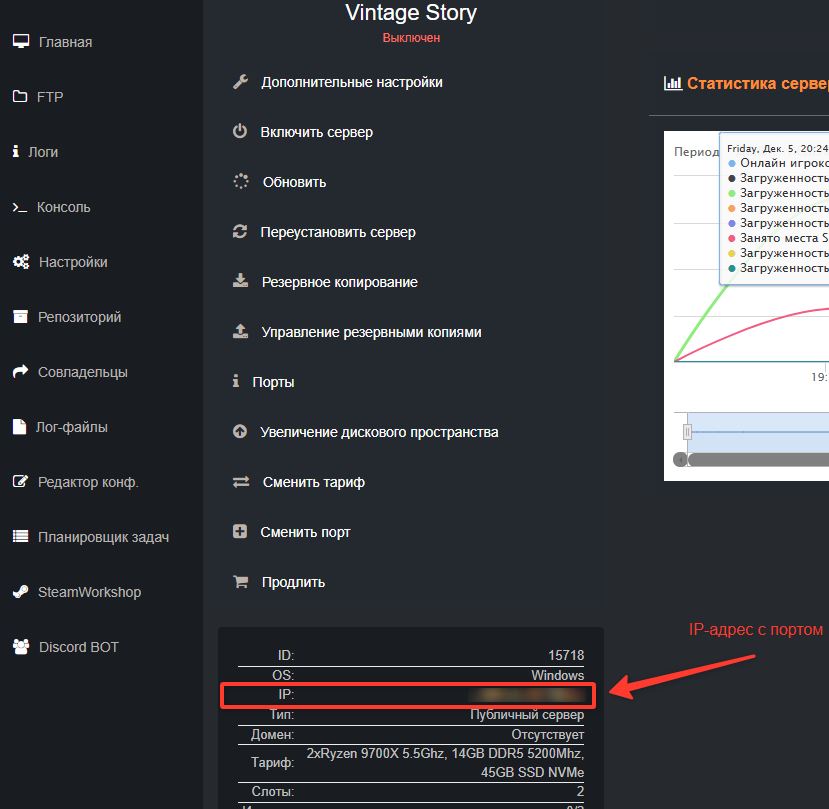Click the blurred IP address value field
The image size is (829, 809).
point(528,694)
